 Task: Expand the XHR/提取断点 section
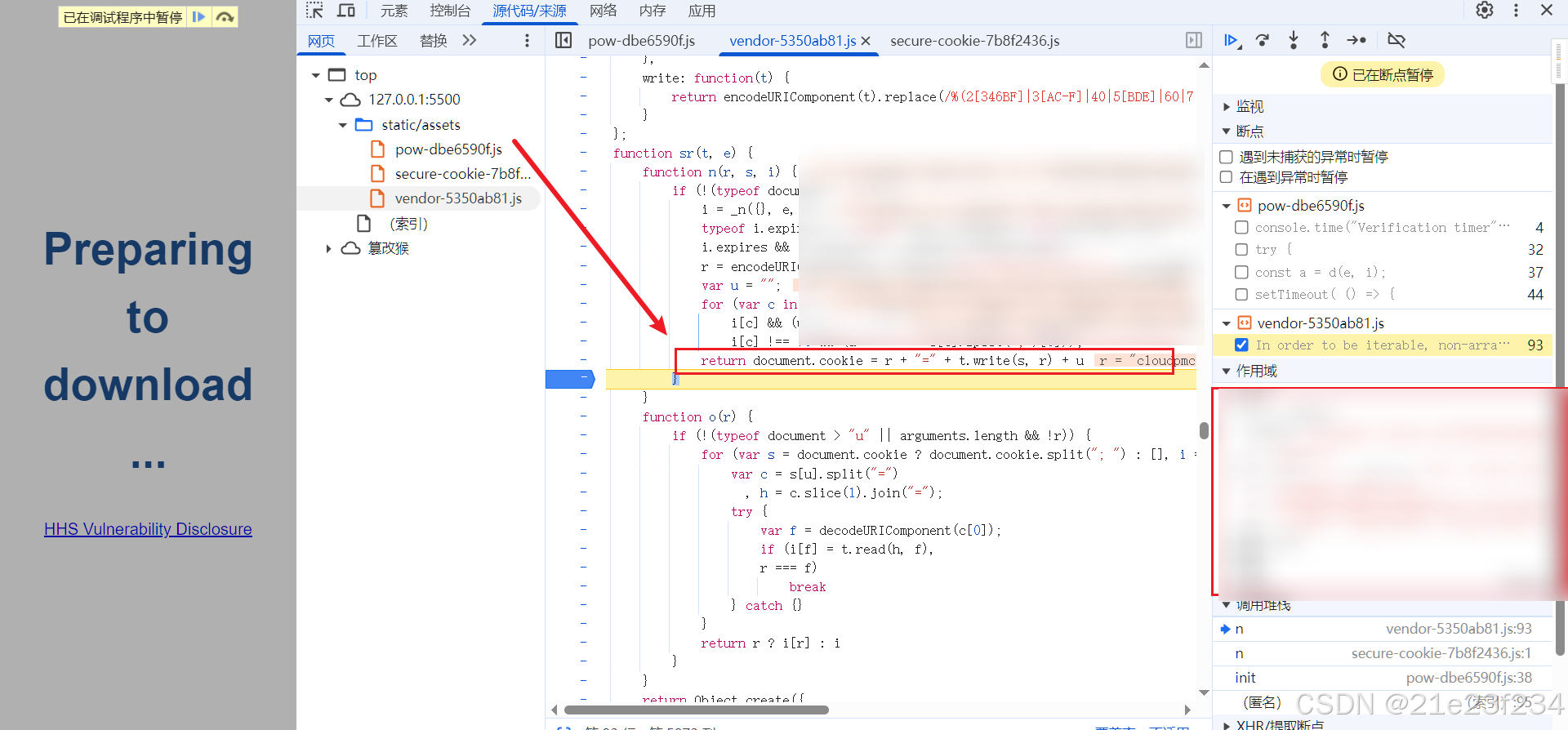(x=1226, y=725)
